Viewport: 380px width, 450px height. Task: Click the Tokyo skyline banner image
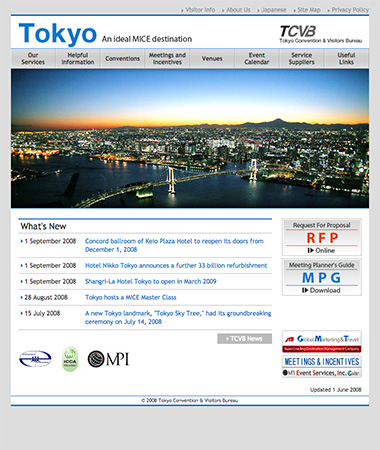point(190,138)
